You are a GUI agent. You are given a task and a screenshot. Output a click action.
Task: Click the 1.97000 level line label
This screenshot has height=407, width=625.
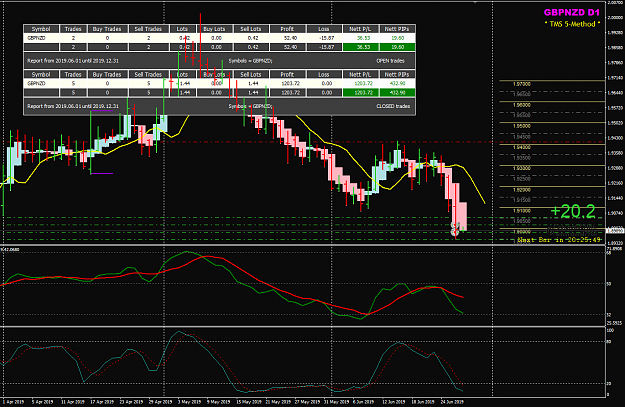click(522, 84)
